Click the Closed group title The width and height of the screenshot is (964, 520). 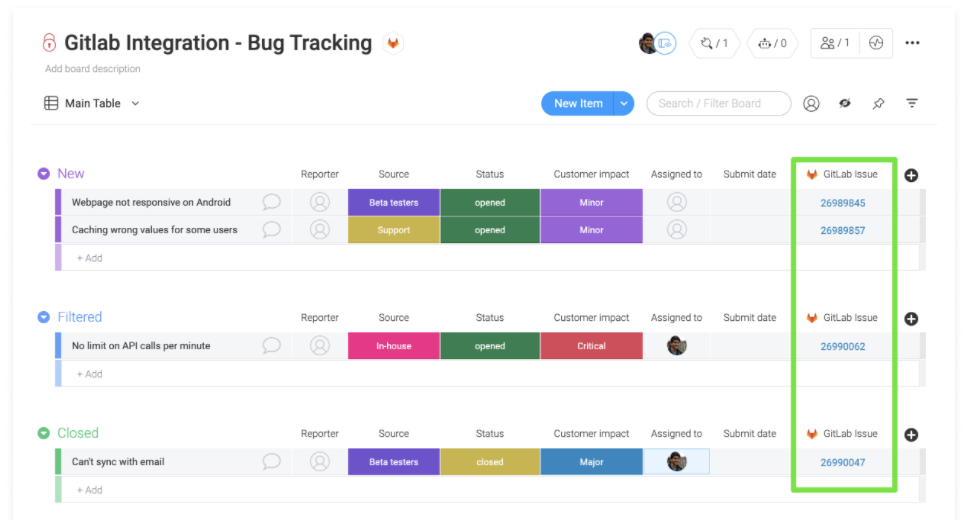[x=77, y=433]
